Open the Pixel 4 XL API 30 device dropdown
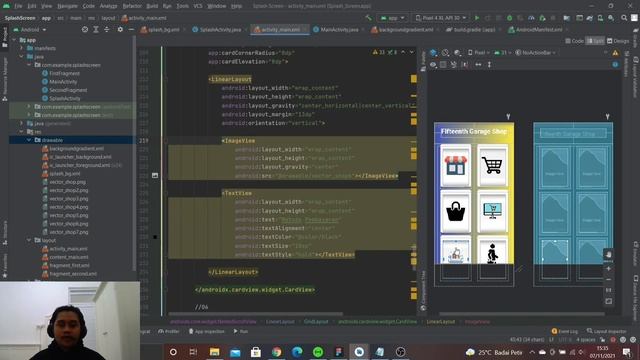 (x=440, y=18)
